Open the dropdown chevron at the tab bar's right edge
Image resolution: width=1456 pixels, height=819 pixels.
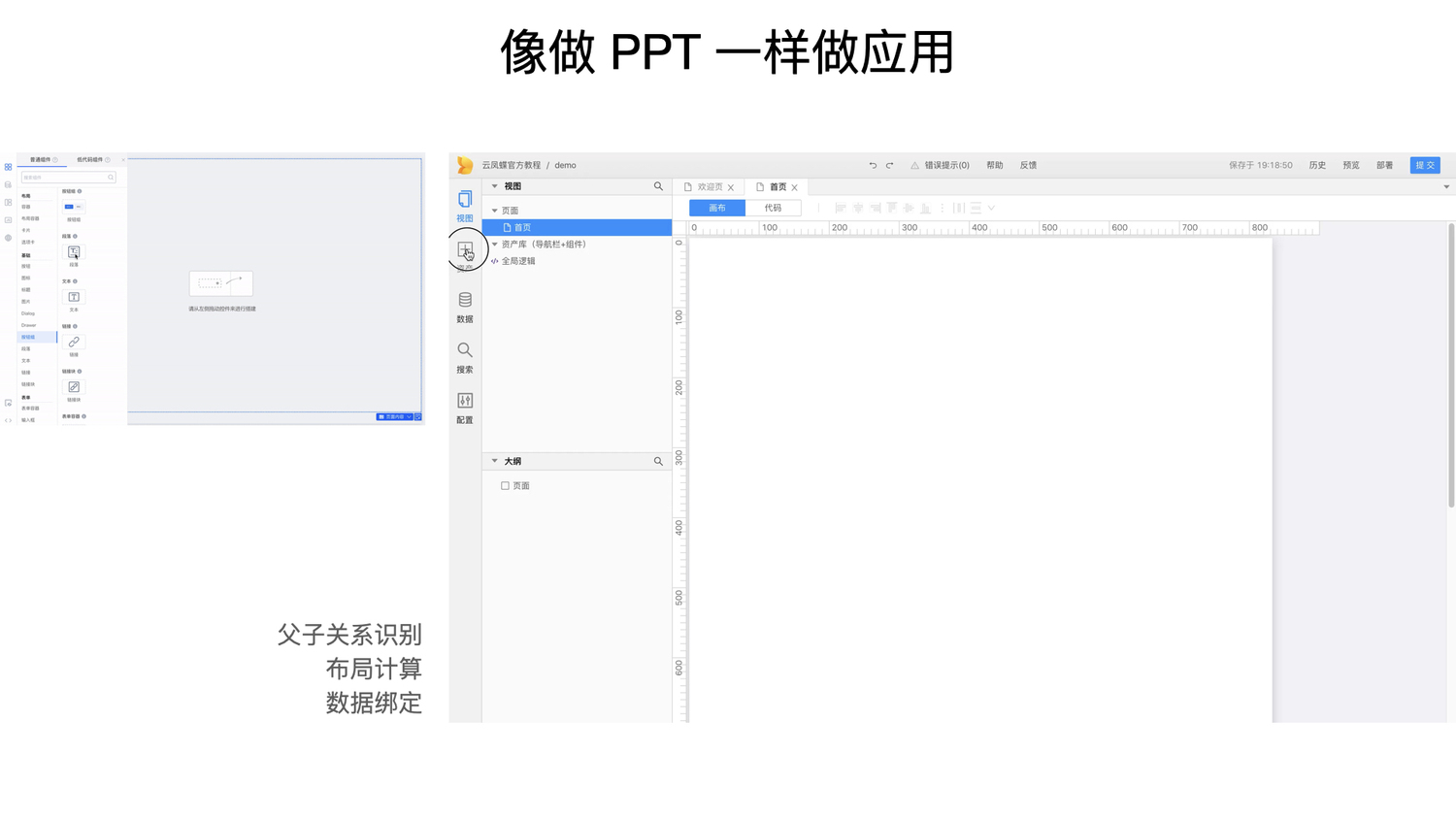click(x=1447, y=186)
